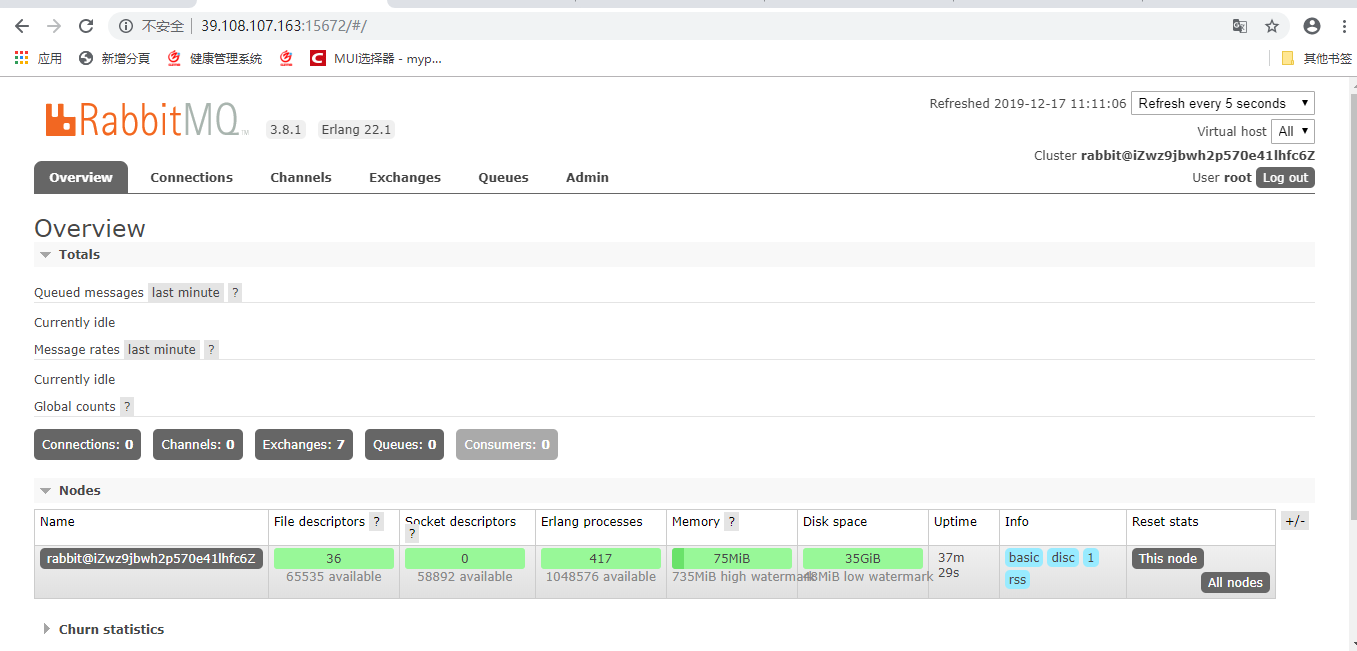Click the 75MiB memory usage bar
The width and height of the screenshot is (1357, 651).
click(x=731, y=557)
